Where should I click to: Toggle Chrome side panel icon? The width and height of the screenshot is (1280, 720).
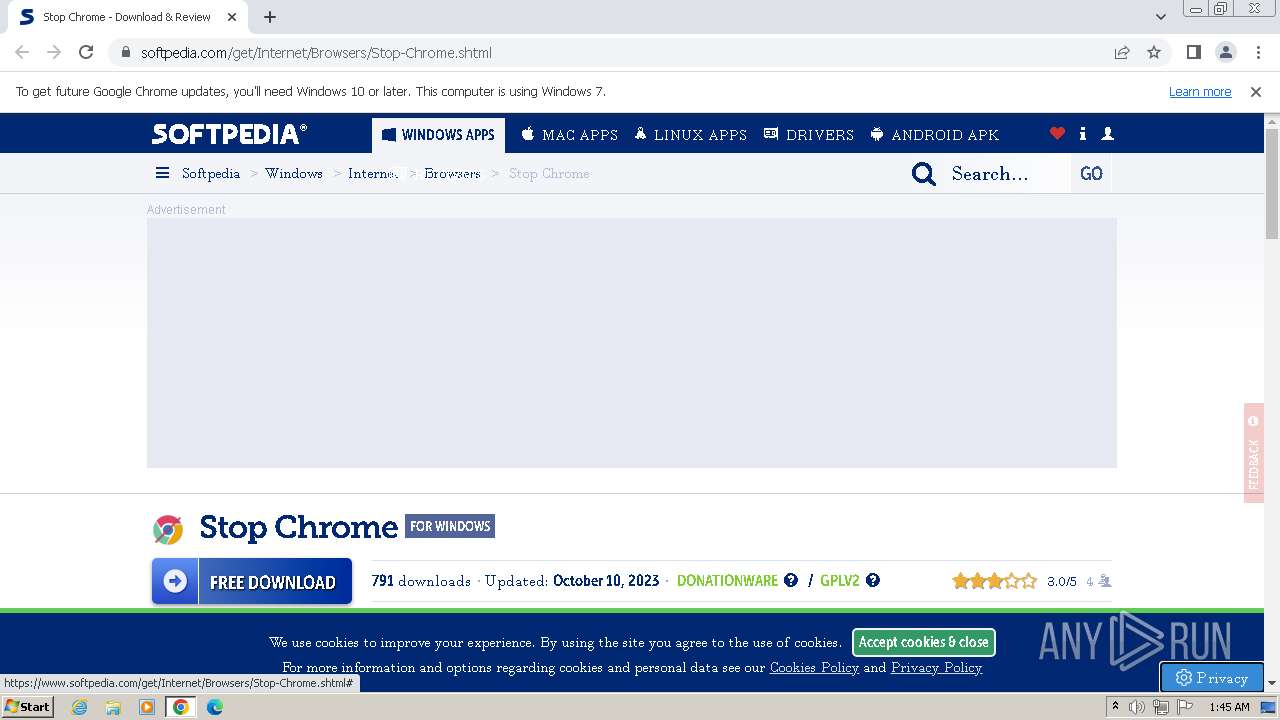click(x=1193, y=52)
